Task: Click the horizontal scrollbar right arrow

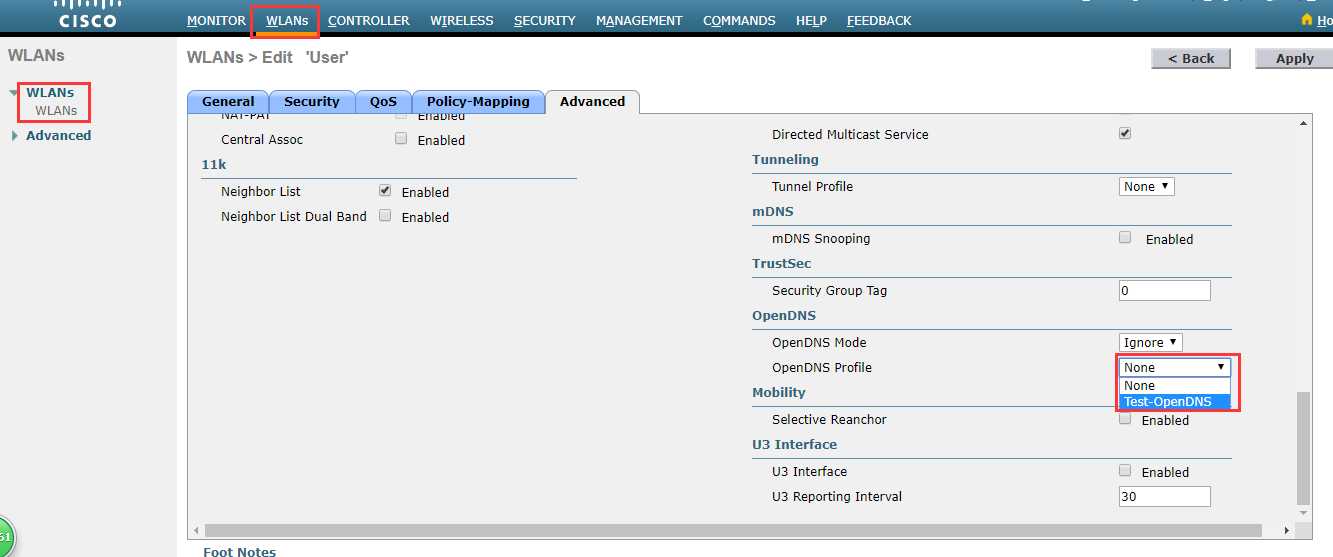Action: coord(1287,531)
